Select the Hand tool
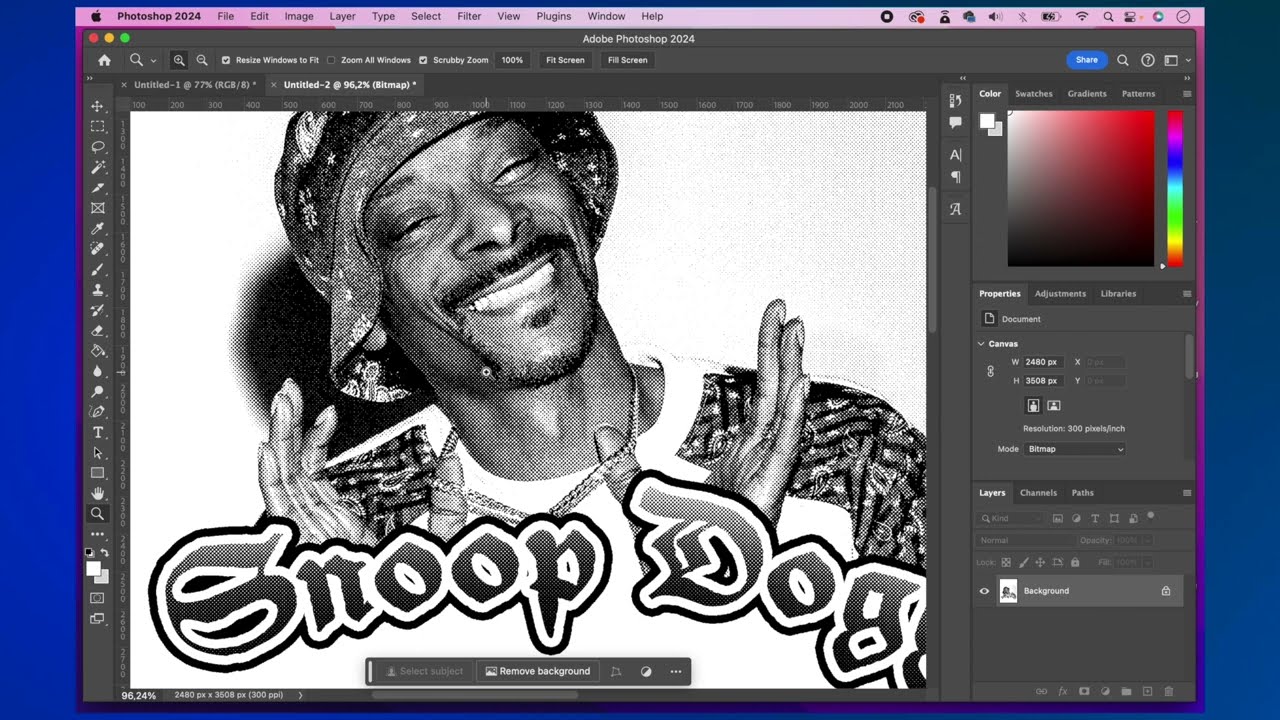This screenshot has width=1280, height=720. point(98,494)
